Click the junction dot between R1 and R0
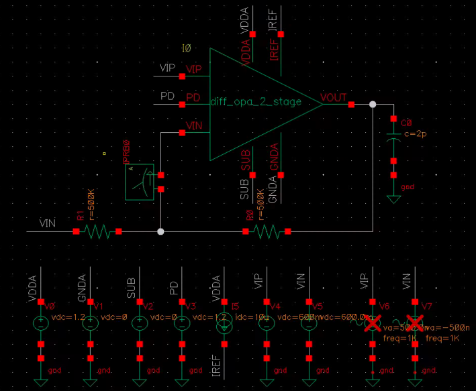Viewport: 476px width, 392px height. (x=161, y=232)
